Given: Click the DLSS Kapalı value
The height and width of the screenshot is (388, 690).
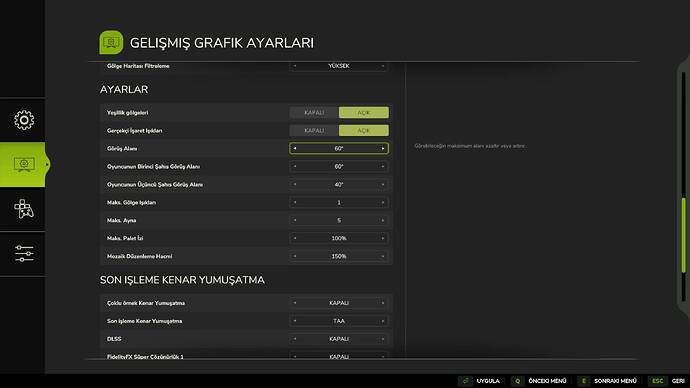Looking at the screenshot, I should pos(339,339).
